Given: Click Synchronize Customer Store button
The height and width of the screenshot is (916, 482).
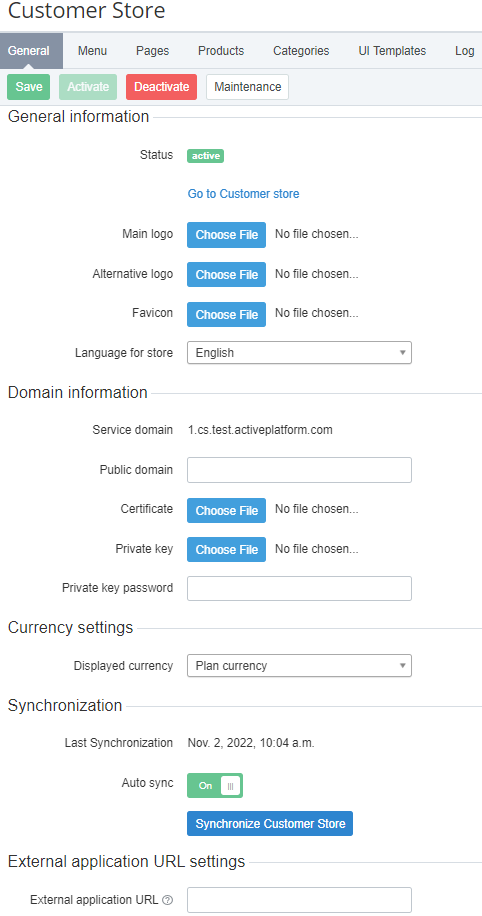Looking at the screenshot, I should point(270,824).
